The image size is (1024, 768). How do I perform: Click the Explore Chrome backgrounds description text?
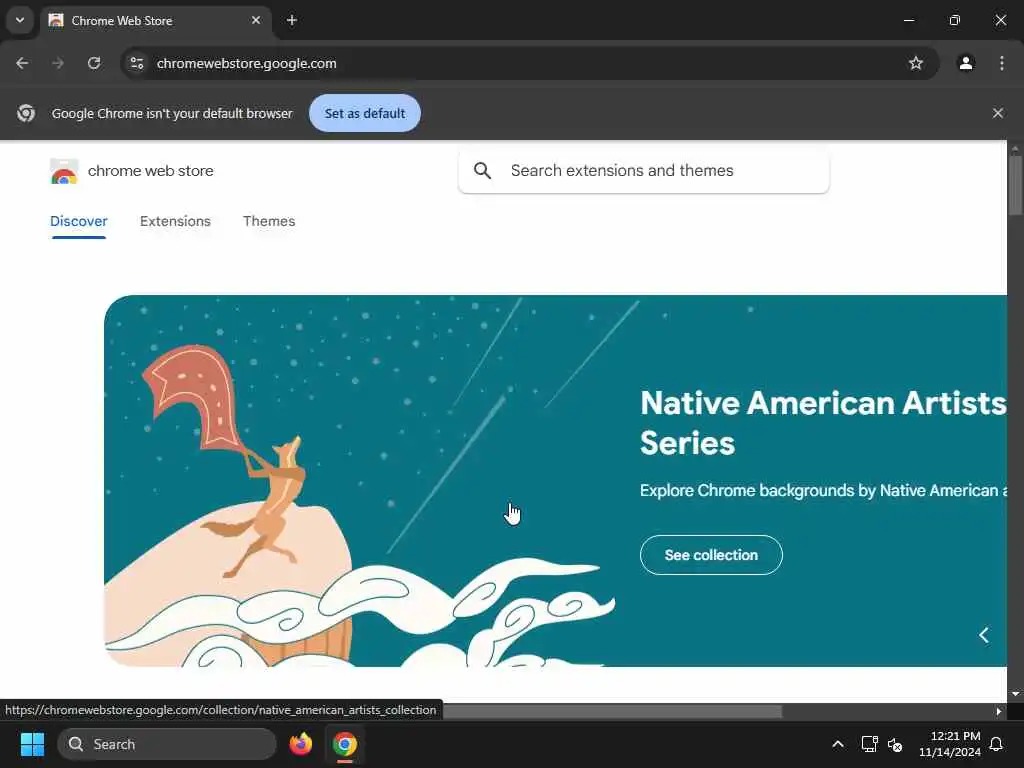point(823,490)
